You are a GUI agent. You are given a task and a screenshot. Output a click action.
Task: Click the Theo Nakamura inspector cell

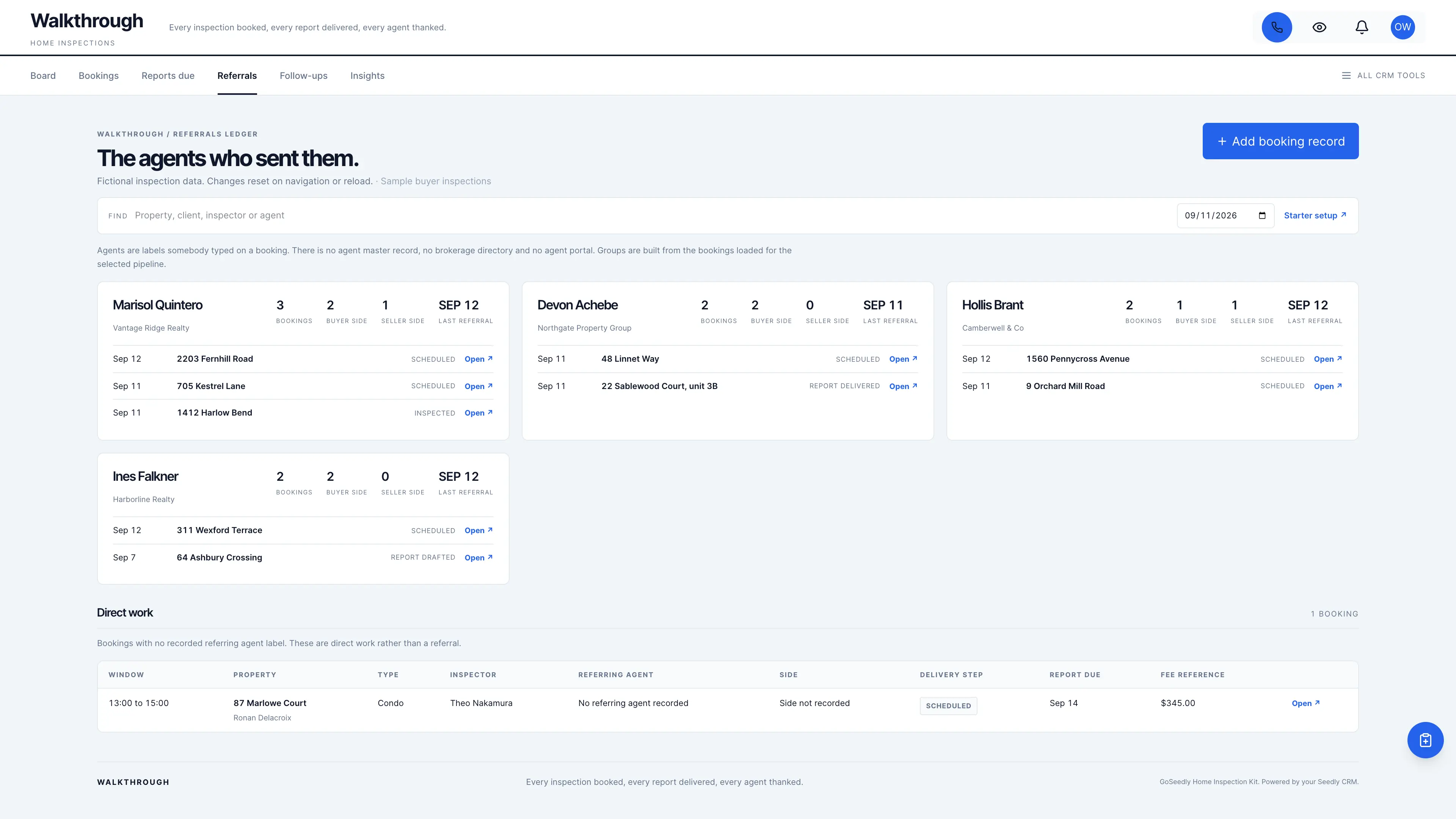[x=481, y=703]
